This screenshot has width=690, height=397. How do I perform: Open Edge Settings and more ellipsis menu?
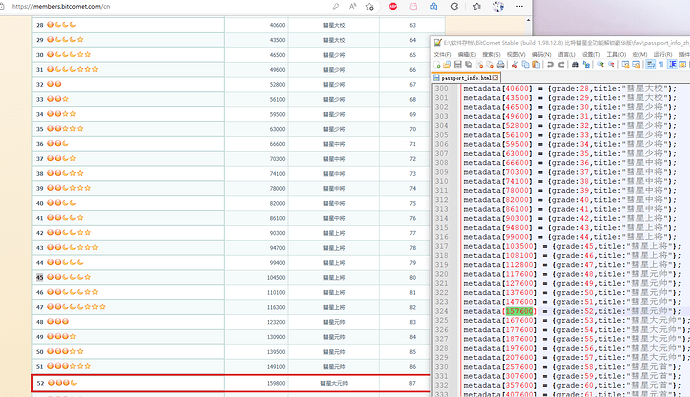click(519, 7)
